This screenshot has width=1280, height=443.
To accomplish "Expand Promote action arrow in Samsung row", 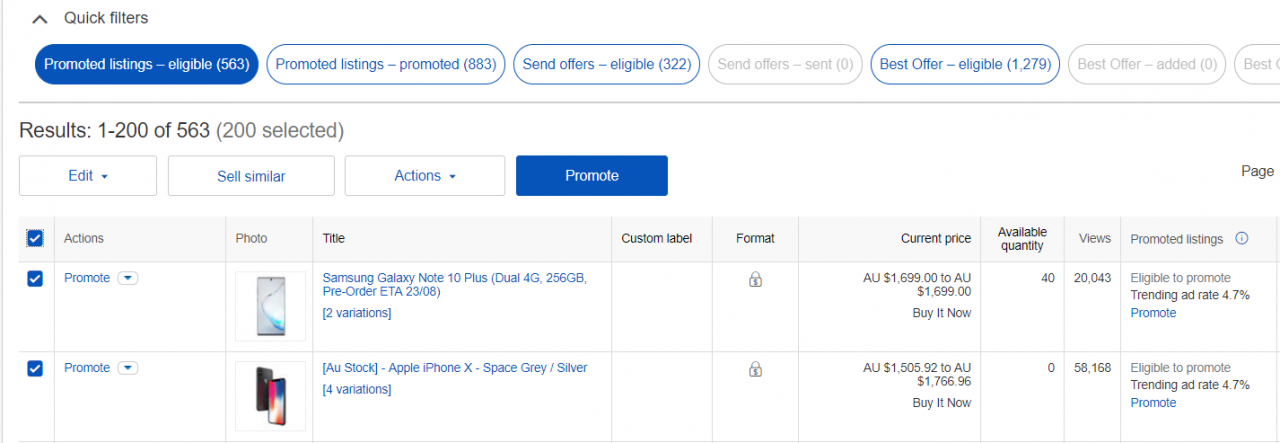I will (x=127, y=278).
